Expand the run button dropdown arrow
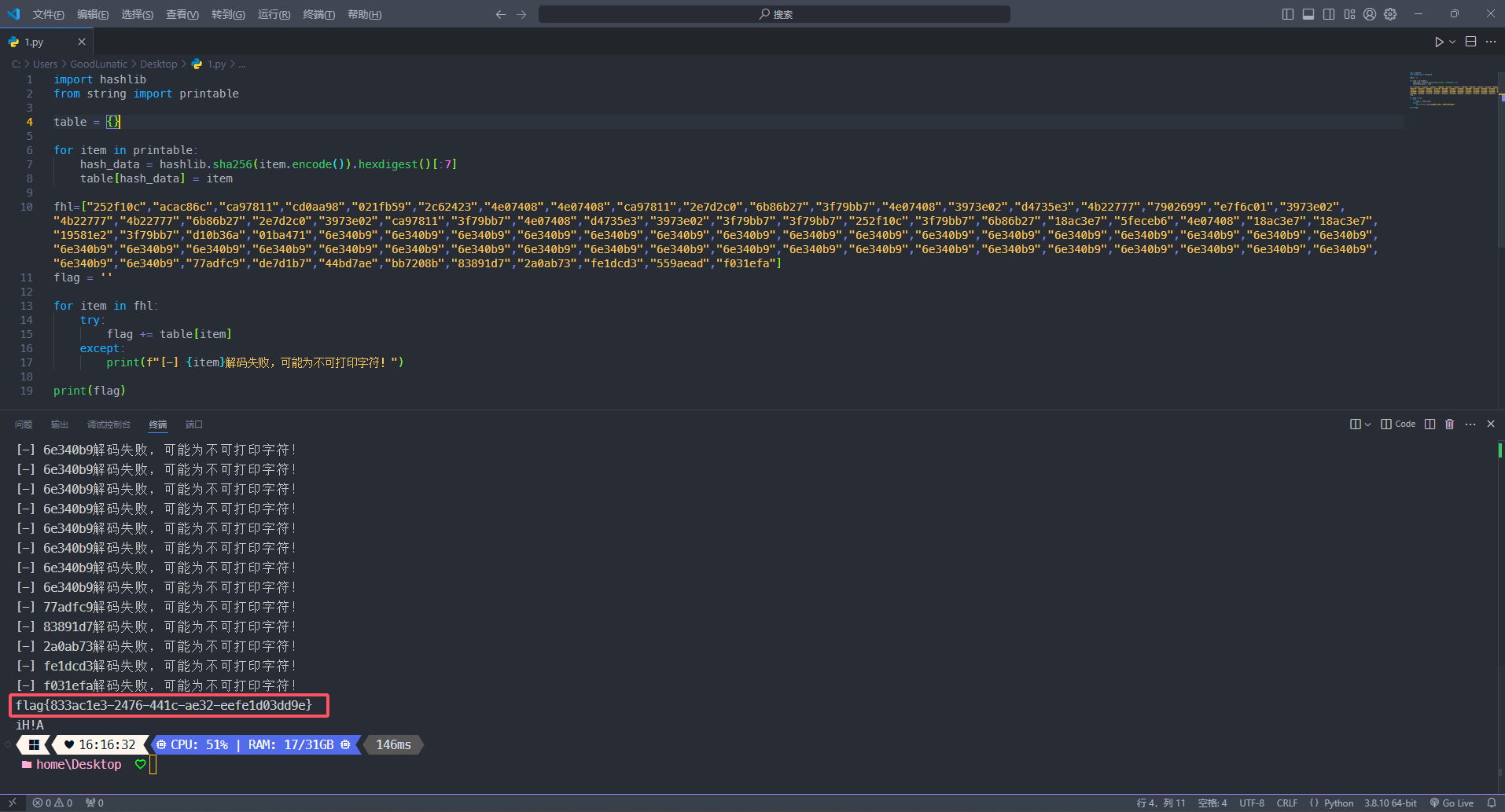Image resolution: width=1505 pixels, height=812 pixels. pyautogui.click(x=1452, y=42)
